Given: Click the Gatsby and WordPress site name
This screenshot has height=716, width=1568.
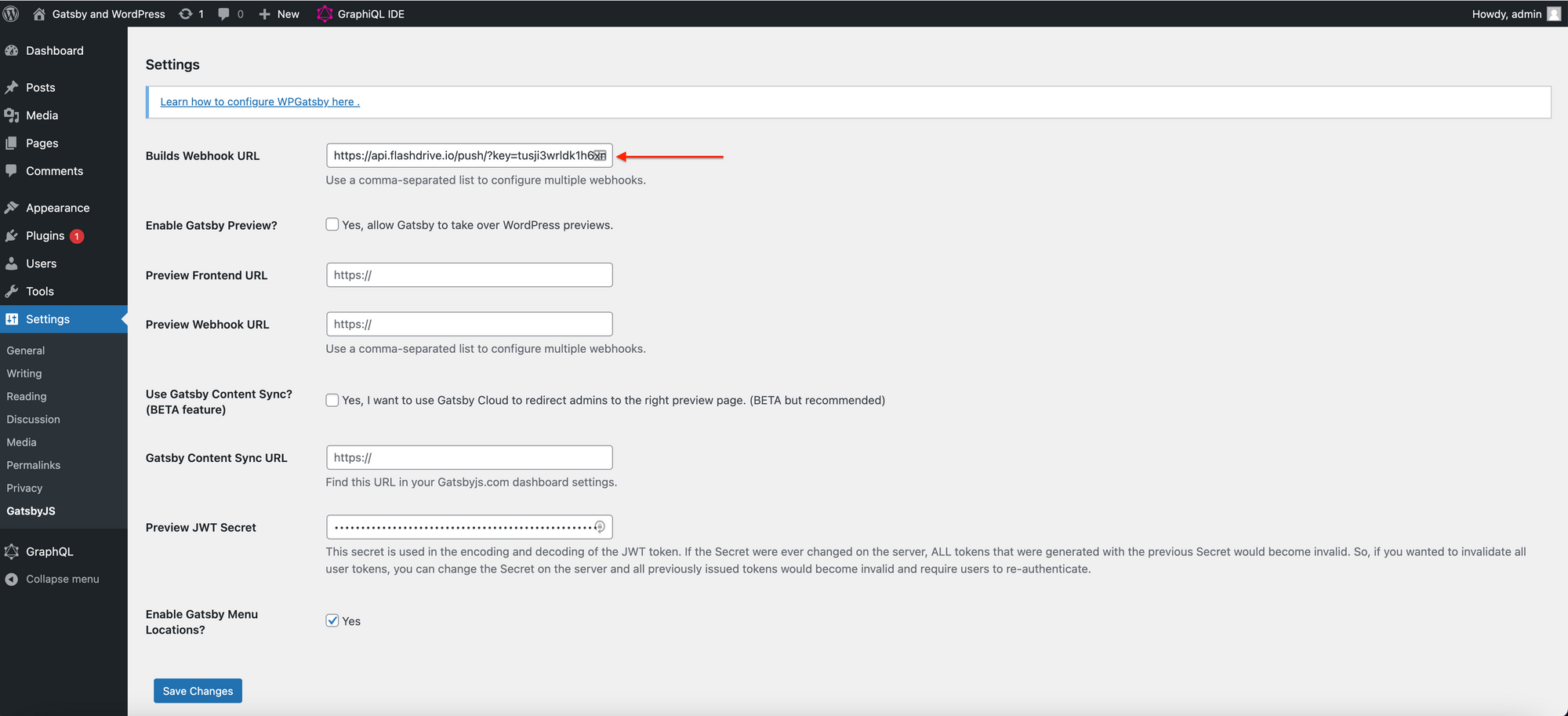Looking at the screenshot, I should 108,14.
